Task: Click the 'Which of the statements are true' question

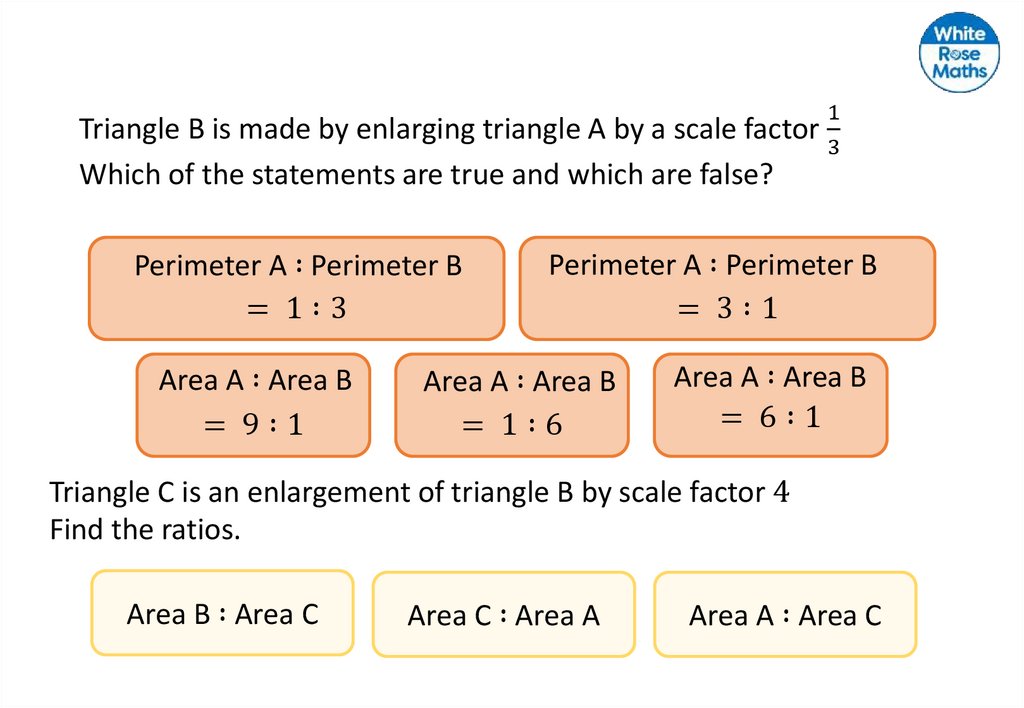Action: coord(426,175)
